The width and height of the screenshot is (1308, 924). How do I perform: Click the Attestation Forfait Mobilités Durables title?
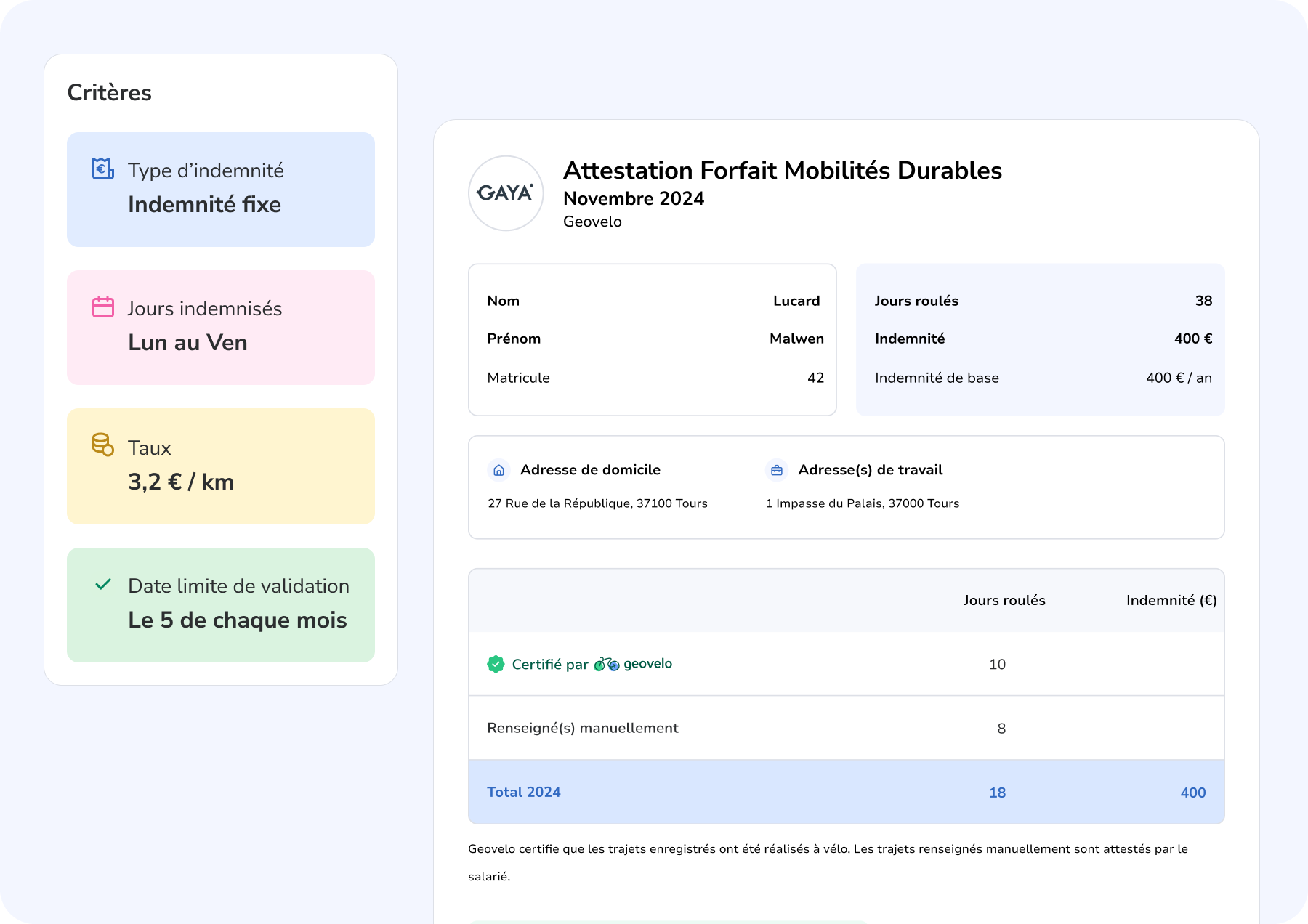point(783,170)
